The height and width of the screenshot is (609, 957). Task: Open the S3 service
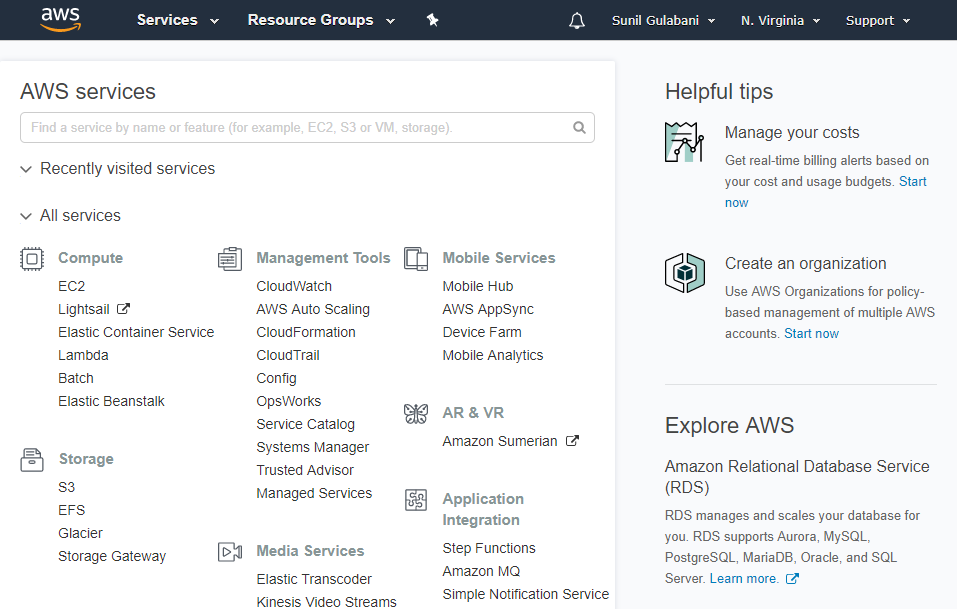click(67, 487)
